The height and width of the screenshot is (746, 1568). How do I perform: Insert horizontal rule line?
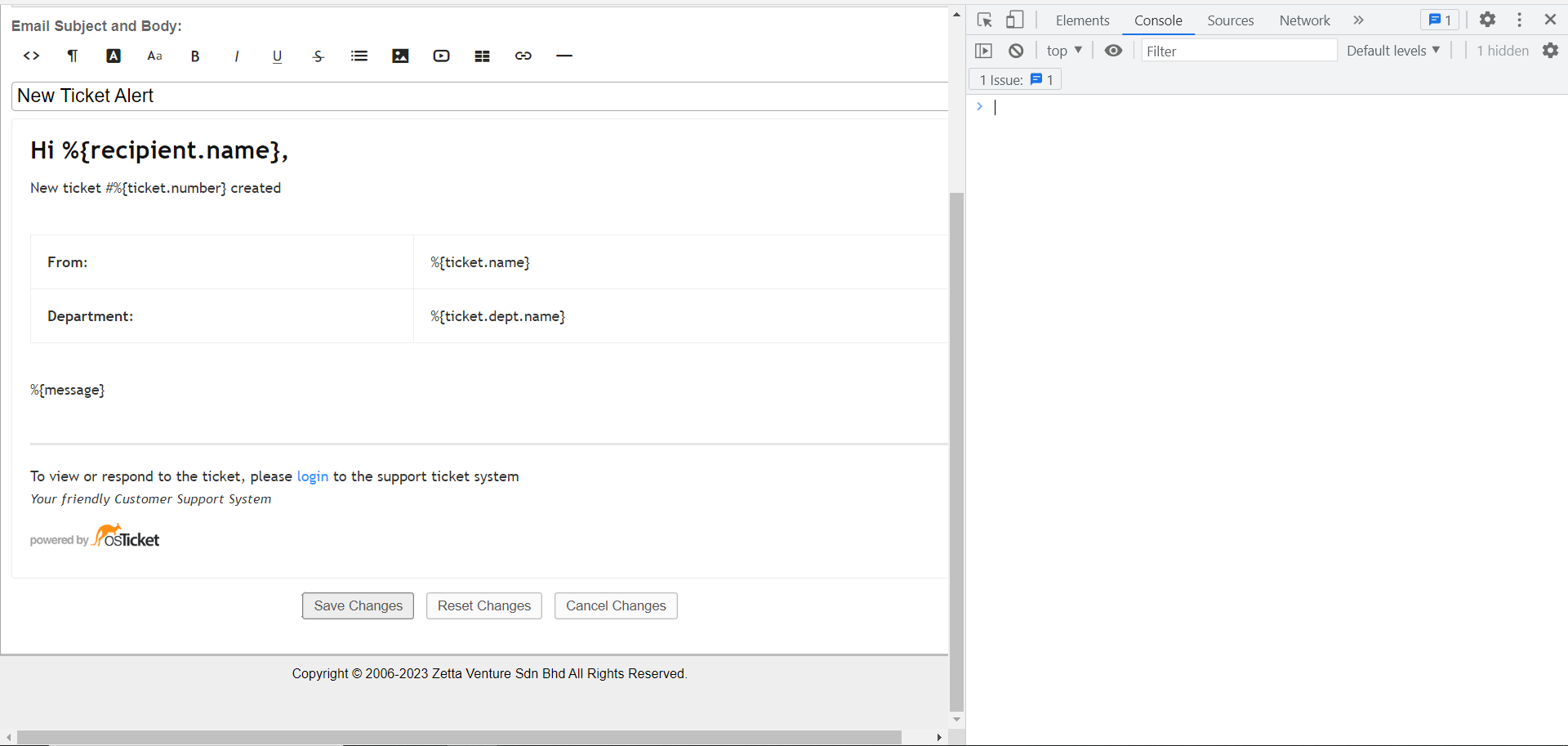564,56
